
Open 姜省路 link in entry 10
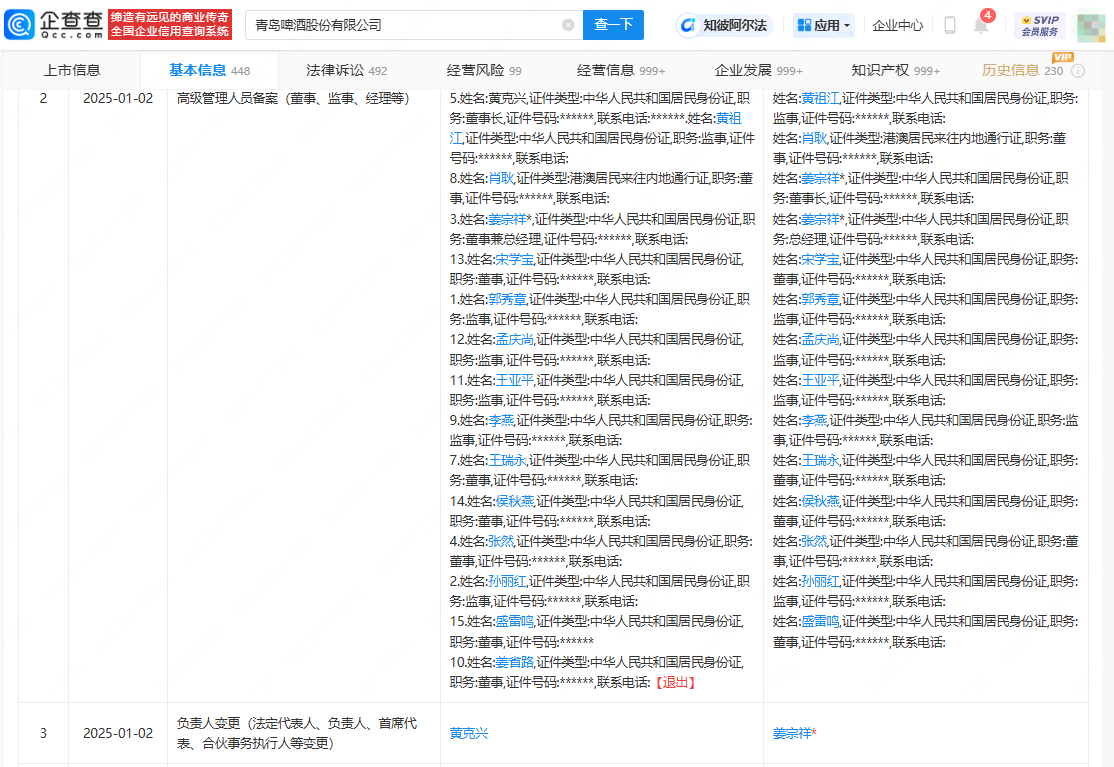pos(514,662)
